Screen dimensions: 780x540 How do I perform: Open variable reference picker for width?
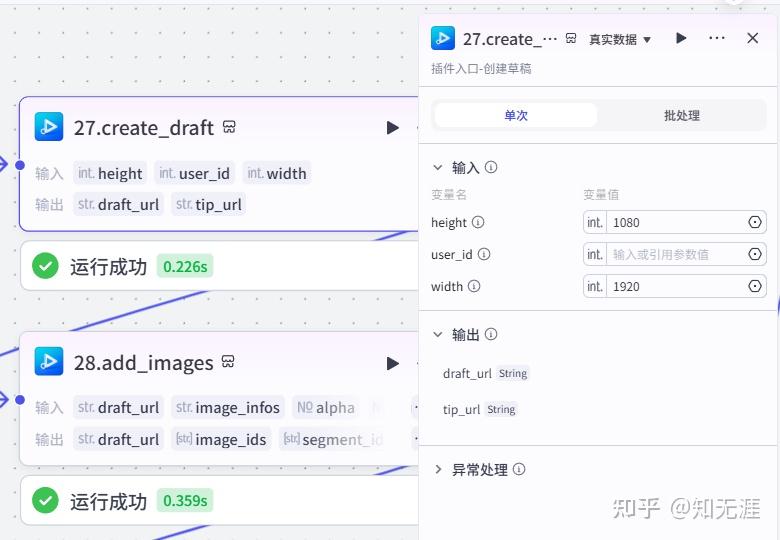pos(755,286)
